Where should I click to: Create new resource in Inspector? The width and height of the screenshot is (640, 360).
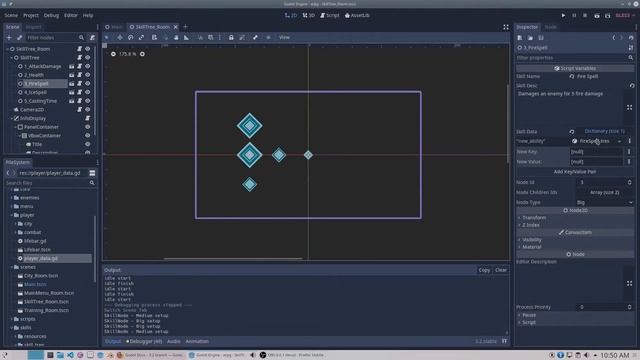pyautogui.click(x=520, y=38)
